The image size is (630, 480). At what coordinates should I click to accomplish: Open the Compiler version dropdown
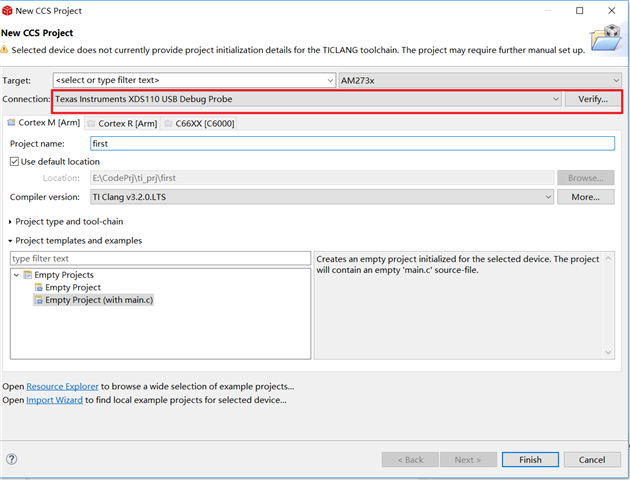[548, 197]
